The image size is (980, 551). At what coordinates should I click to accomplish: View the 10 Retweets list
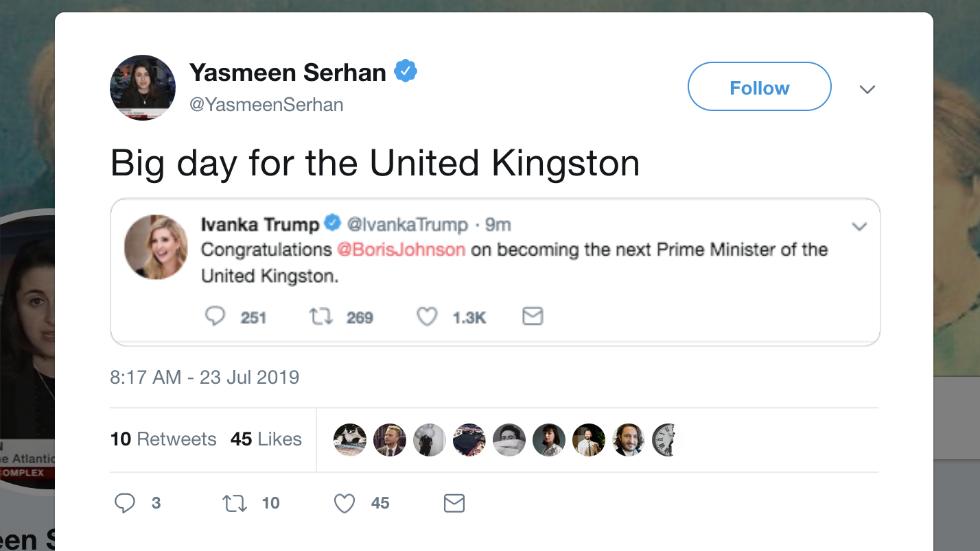[x=163, y=439]
